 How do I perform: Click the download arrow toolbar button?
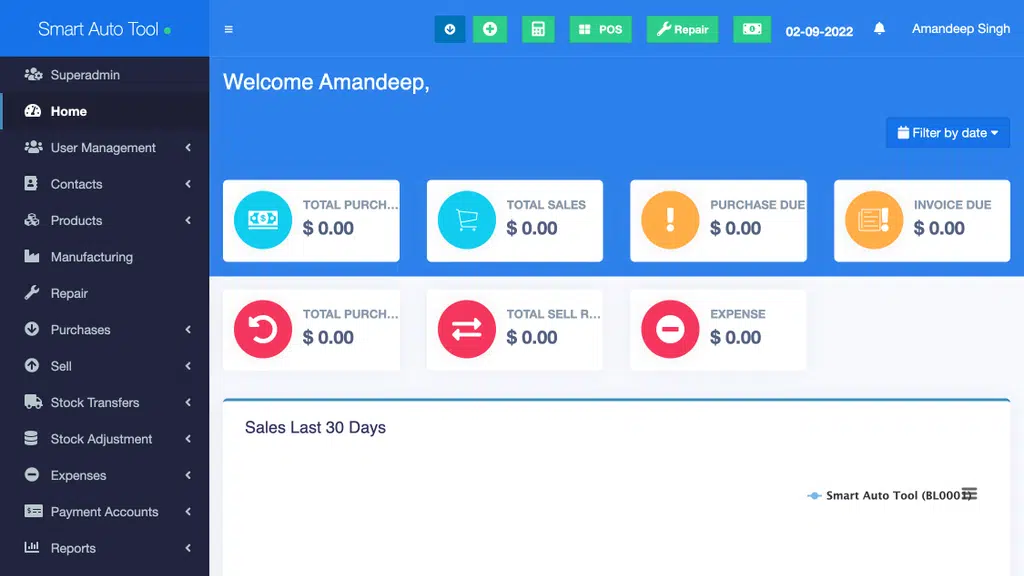(450, 29)
